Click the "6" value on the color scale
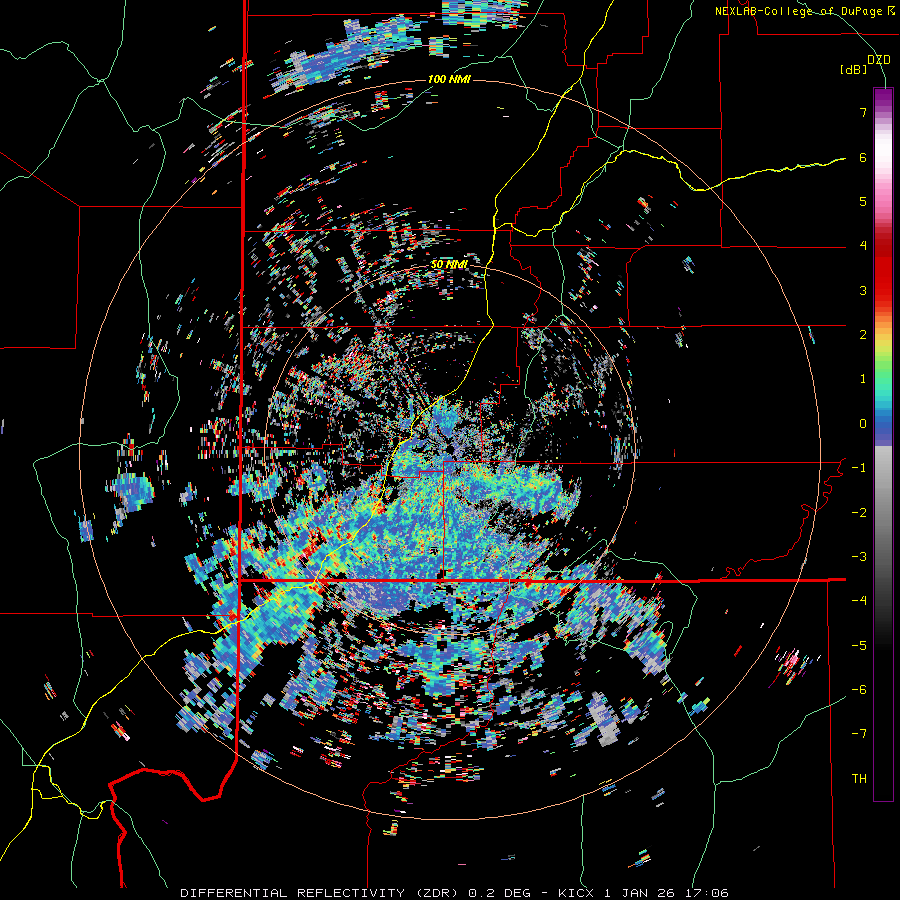Image resolution: width=900 pixels, height=900 pixels. tap(863, 157)
